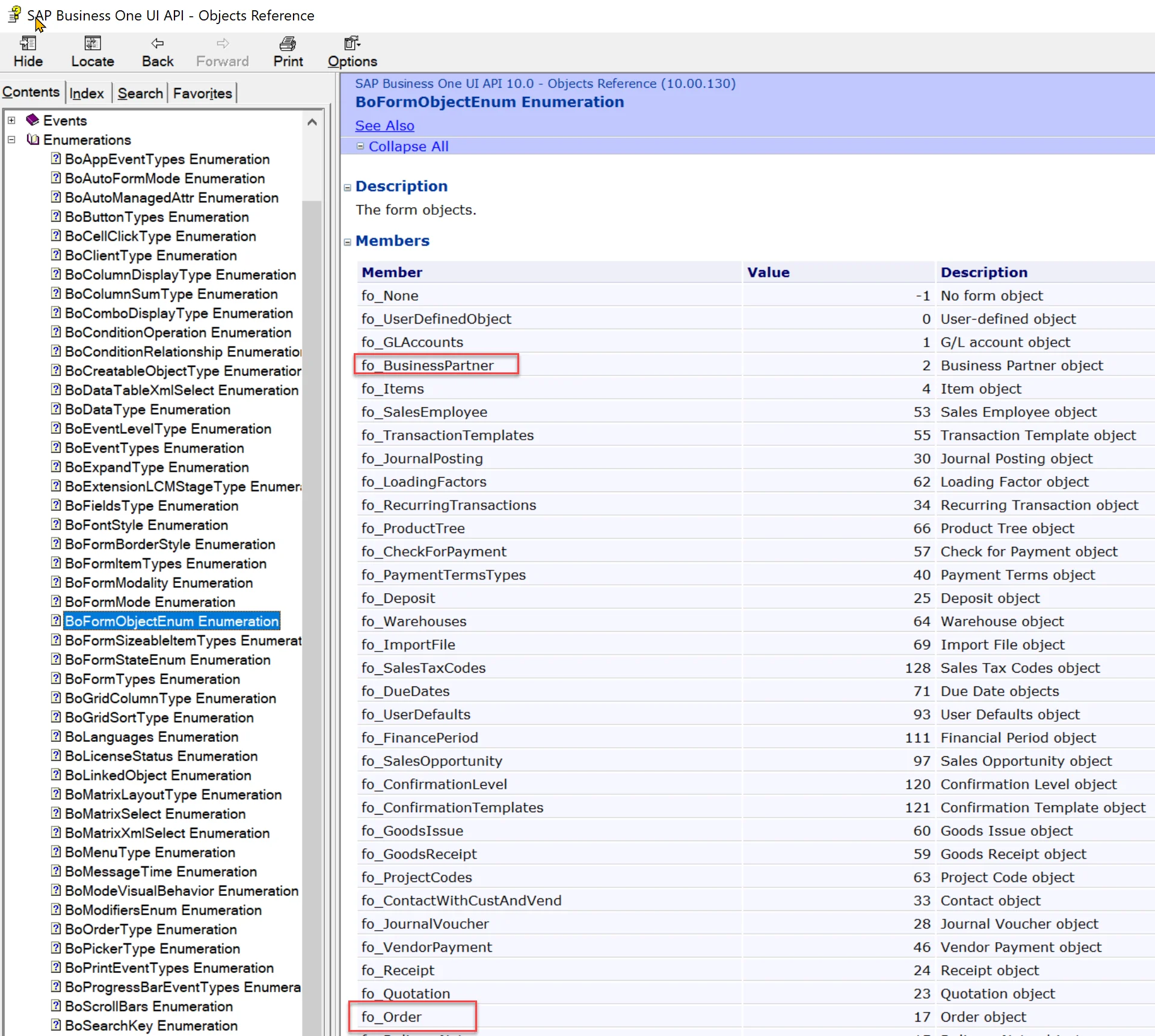Collapse the Members section
Viewport: 1155px width, 1036px height.
[x=347, y=242]
